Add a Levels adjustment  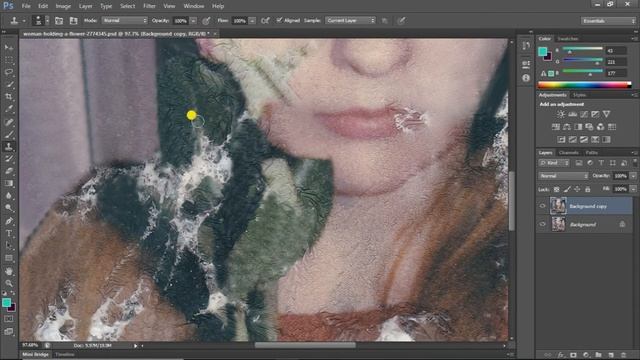573,114
